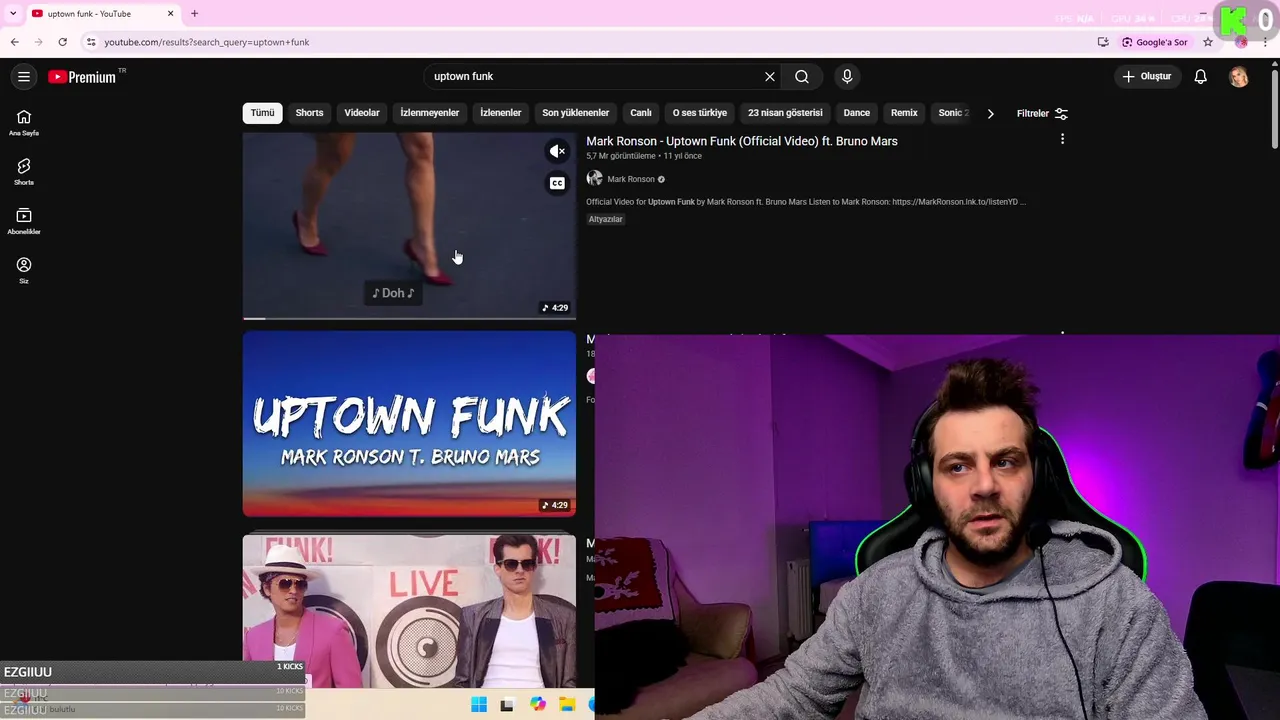Select the İzlenenler filter chip
This screenshot has height=720, width=1280.
[500, 113]
